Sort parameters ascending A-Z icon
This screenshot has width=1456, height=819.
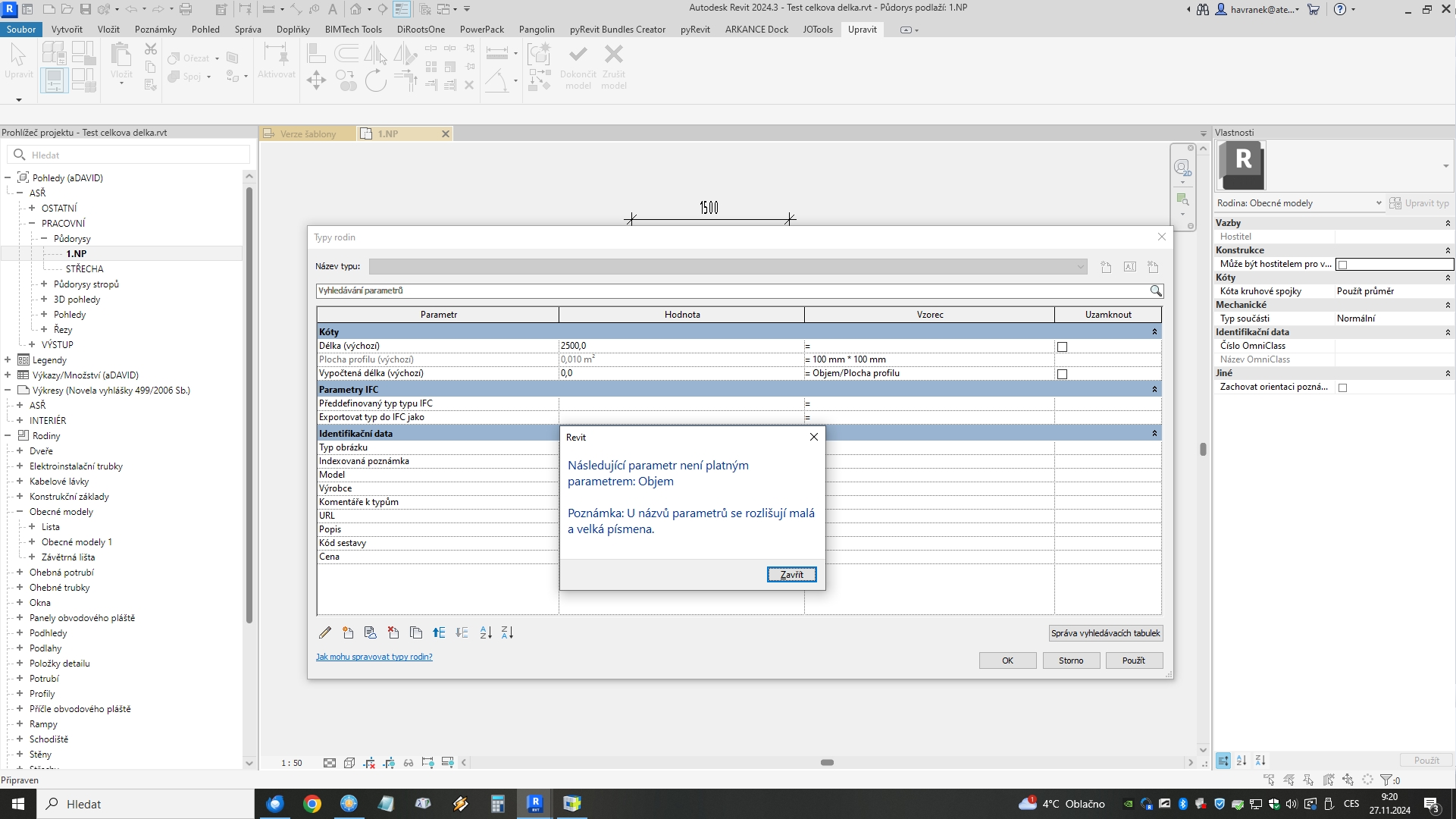(x=486, y=632)
